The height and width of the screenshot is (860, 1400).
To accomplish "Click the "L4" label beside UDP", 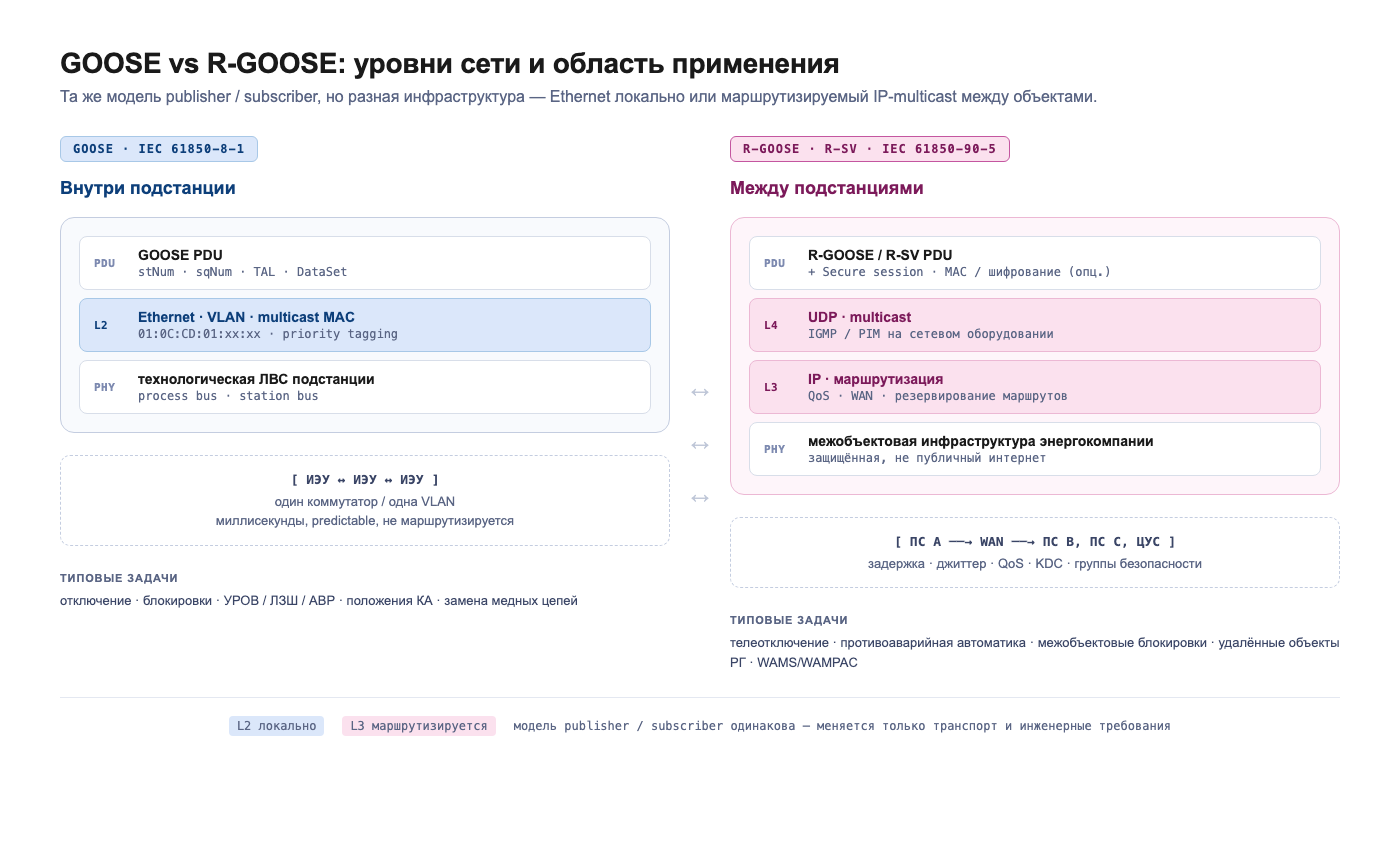I will click(x=771, y=325).
